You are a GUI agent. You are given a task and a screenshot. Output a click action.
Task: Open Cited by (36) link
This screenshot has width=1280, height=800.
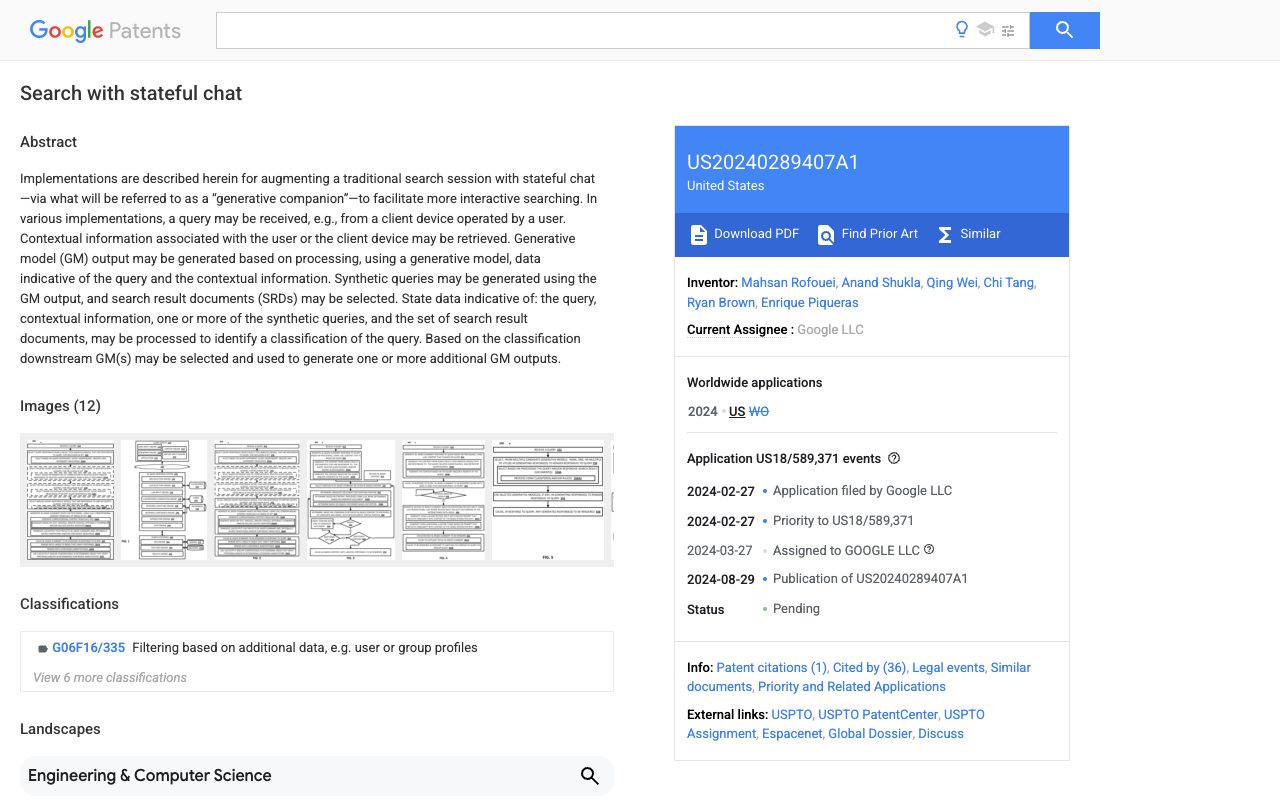pyautogui.click(x=870, y=667)
